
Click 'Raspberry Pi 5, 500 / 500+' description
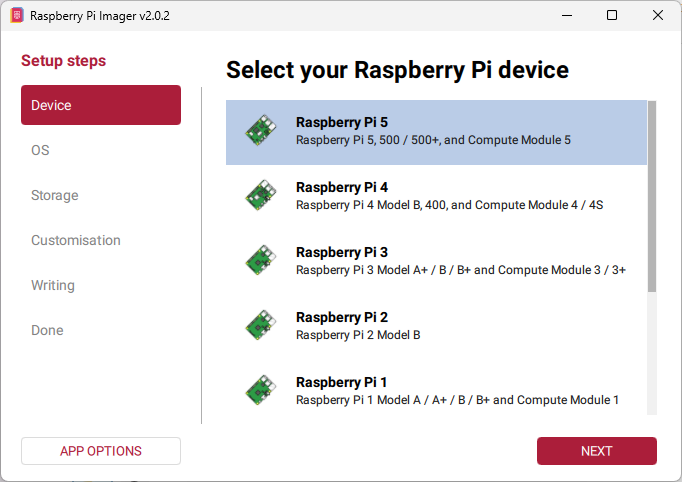coord(433,140)
